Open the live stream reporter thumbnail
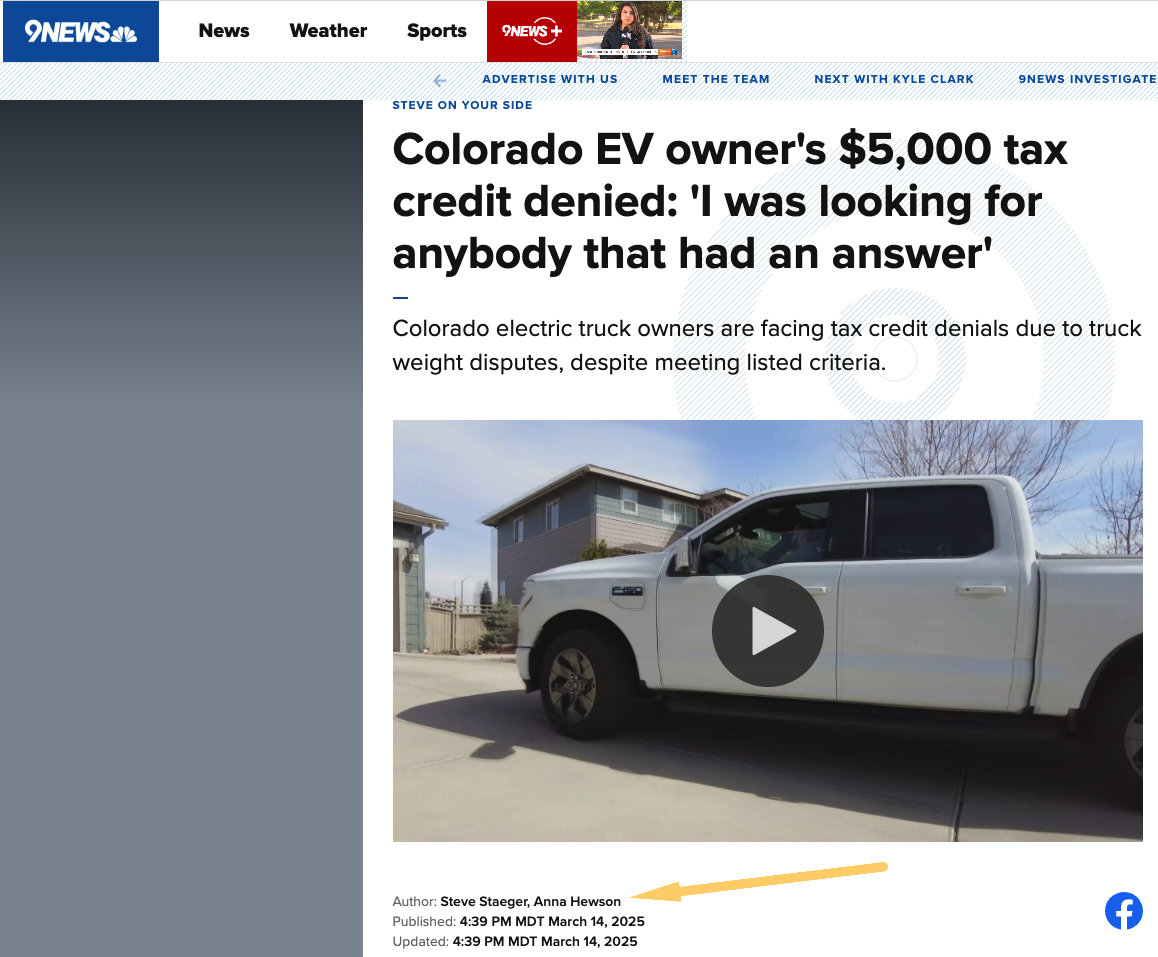 click(629, 30)
